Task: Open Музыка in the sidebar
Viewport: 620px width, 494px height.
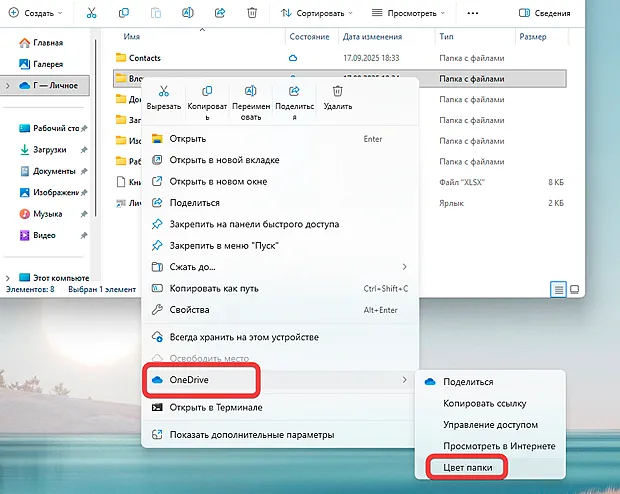Action: [x=40, y=214]
